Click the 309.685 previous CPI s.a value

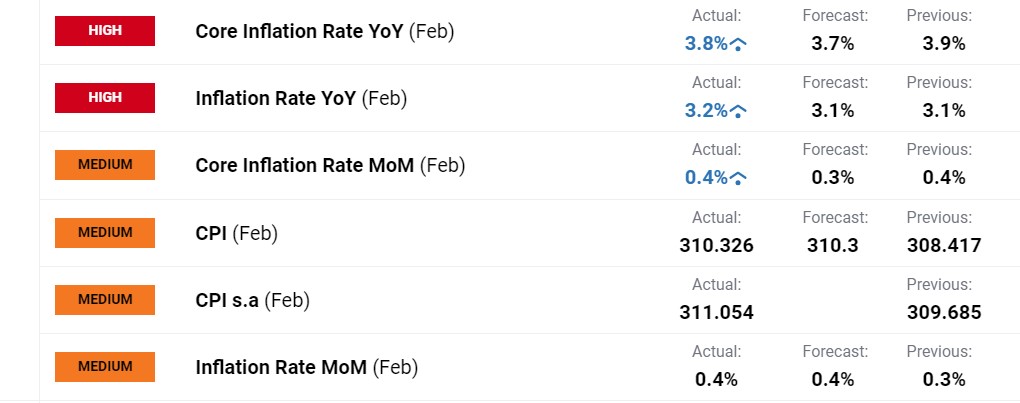coord(944,313)
